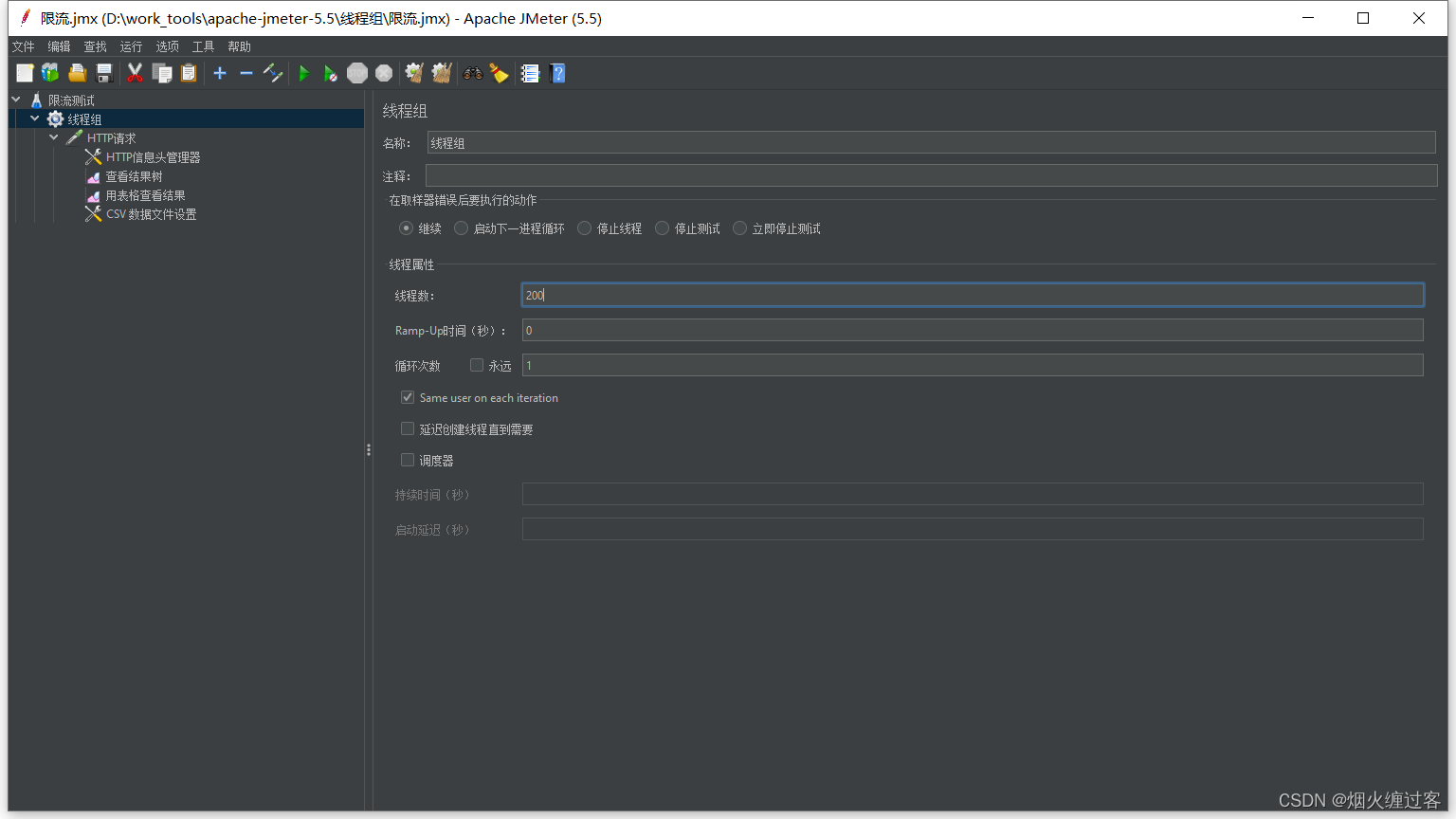Click the Paste clipboard icon
The image size is (1456, 819).
click(x=189, y=73)
